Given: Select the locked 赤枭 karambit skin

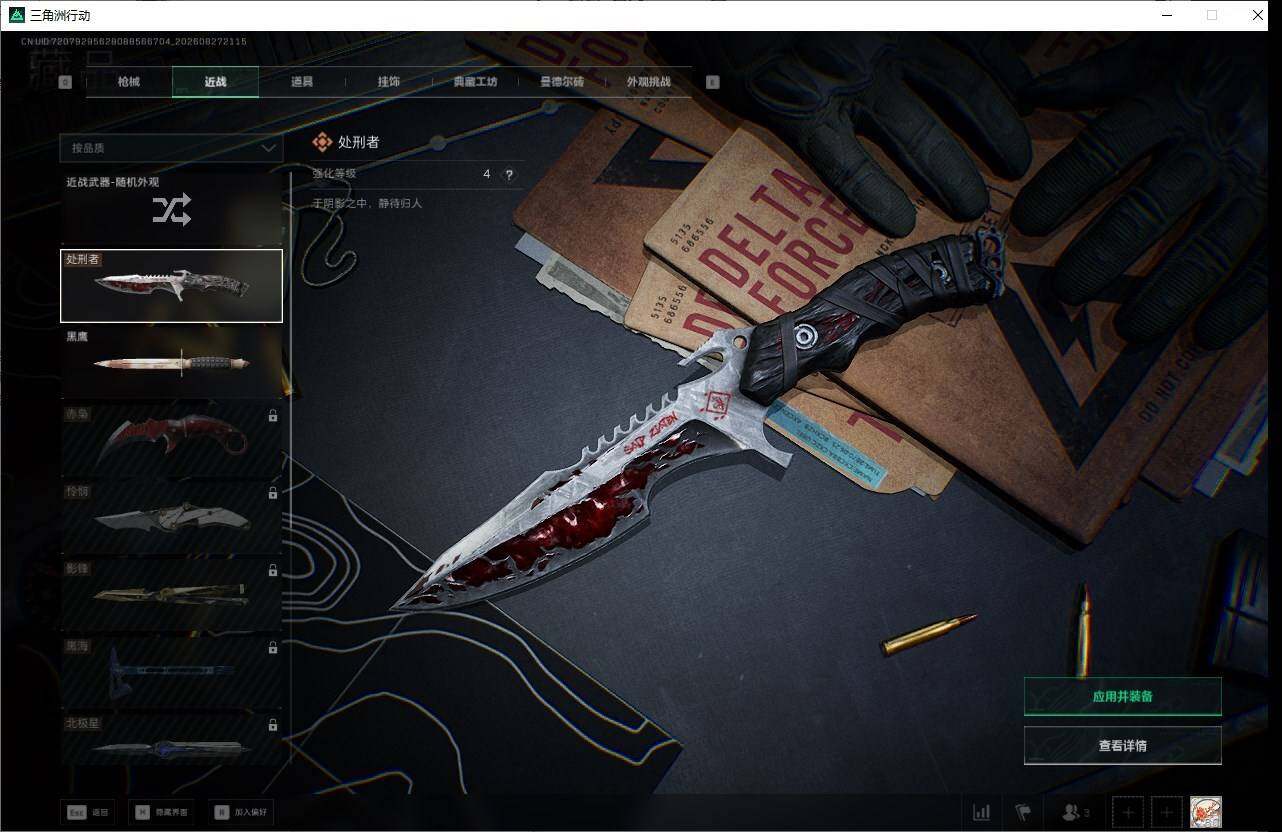Looking at the screenshot, I should [x=171, y=440].
